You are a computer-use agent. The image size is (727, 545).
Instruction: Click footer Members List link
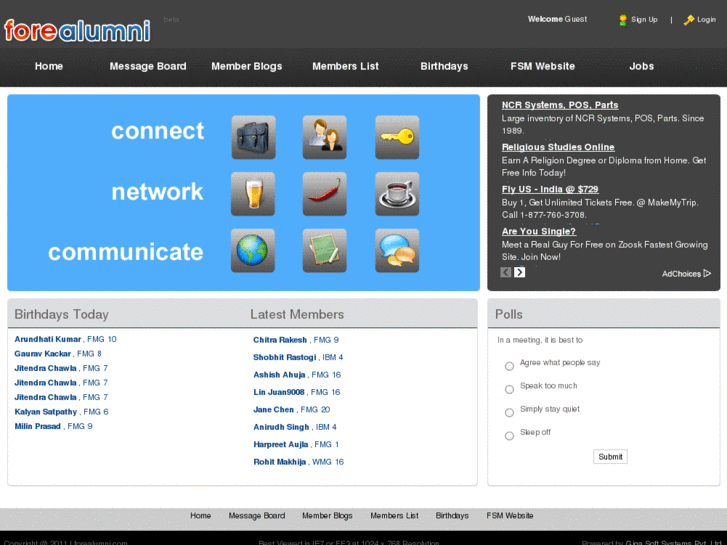click(394, 516)
